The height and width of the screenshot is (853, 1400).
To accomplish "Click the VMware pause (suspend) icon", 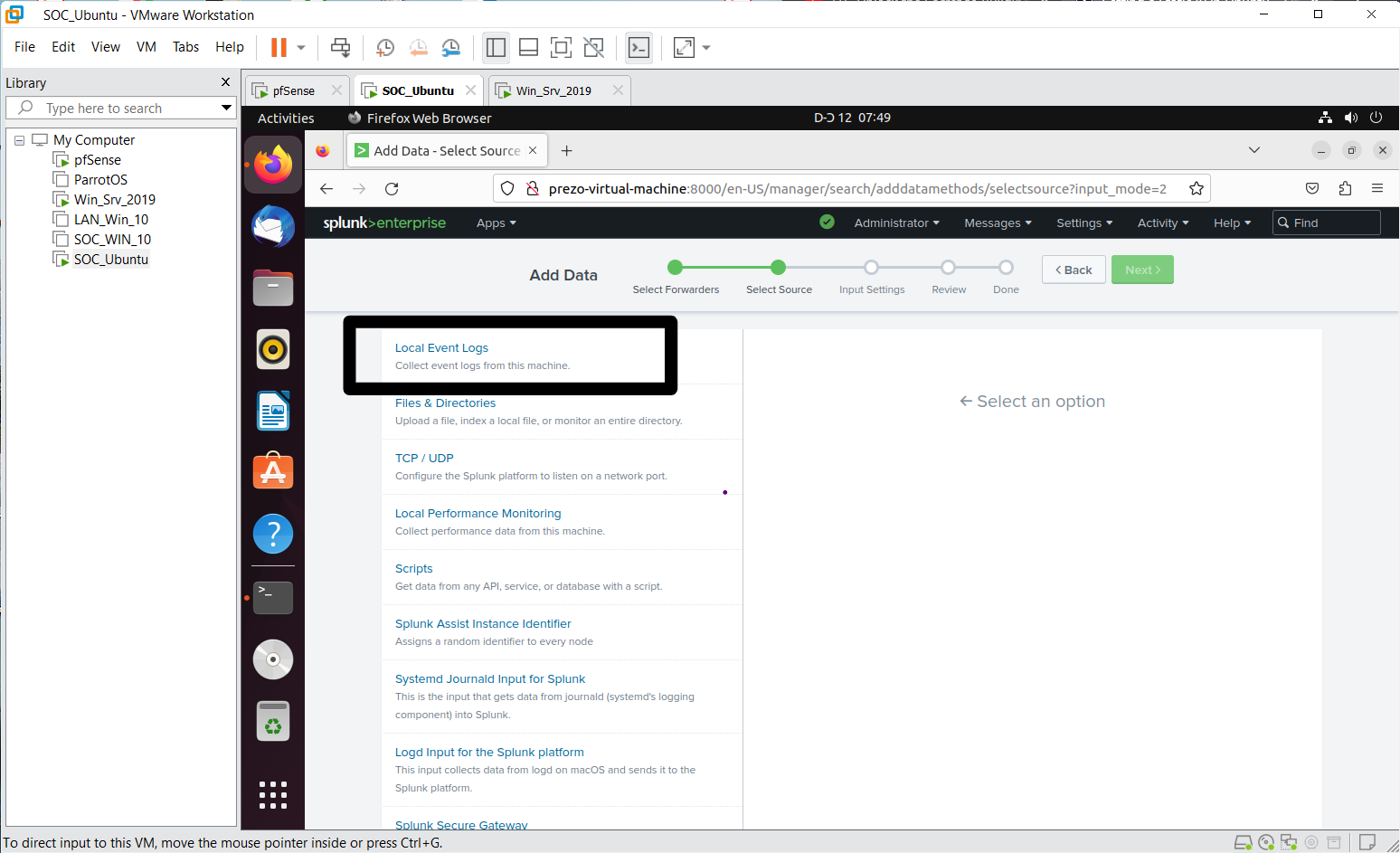I will click(x=279, y=47).
